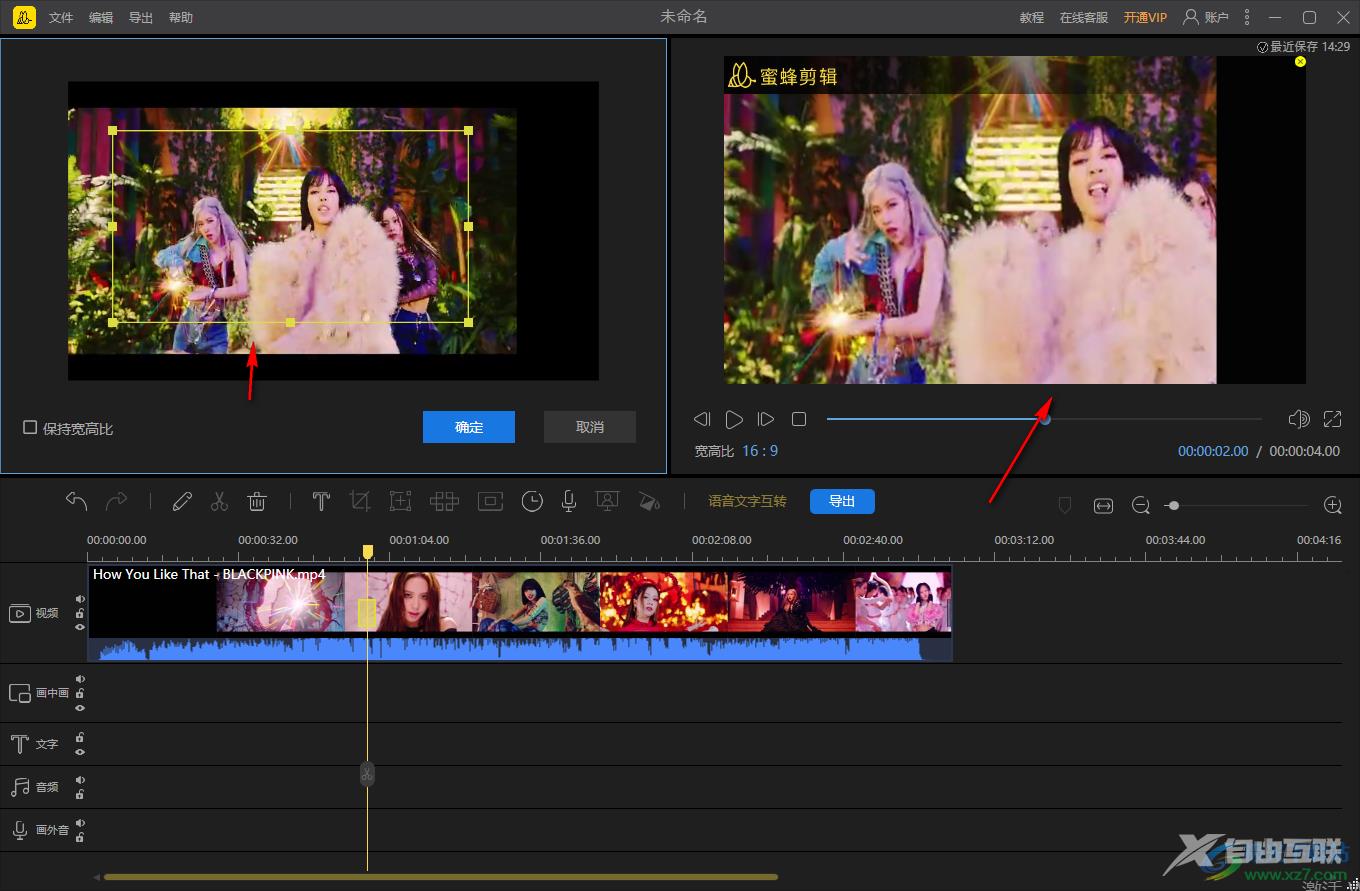This screenshot has width=1360, height=891.
Task: Click the preview progress slider handle
Action: [x=1045, y=419]
